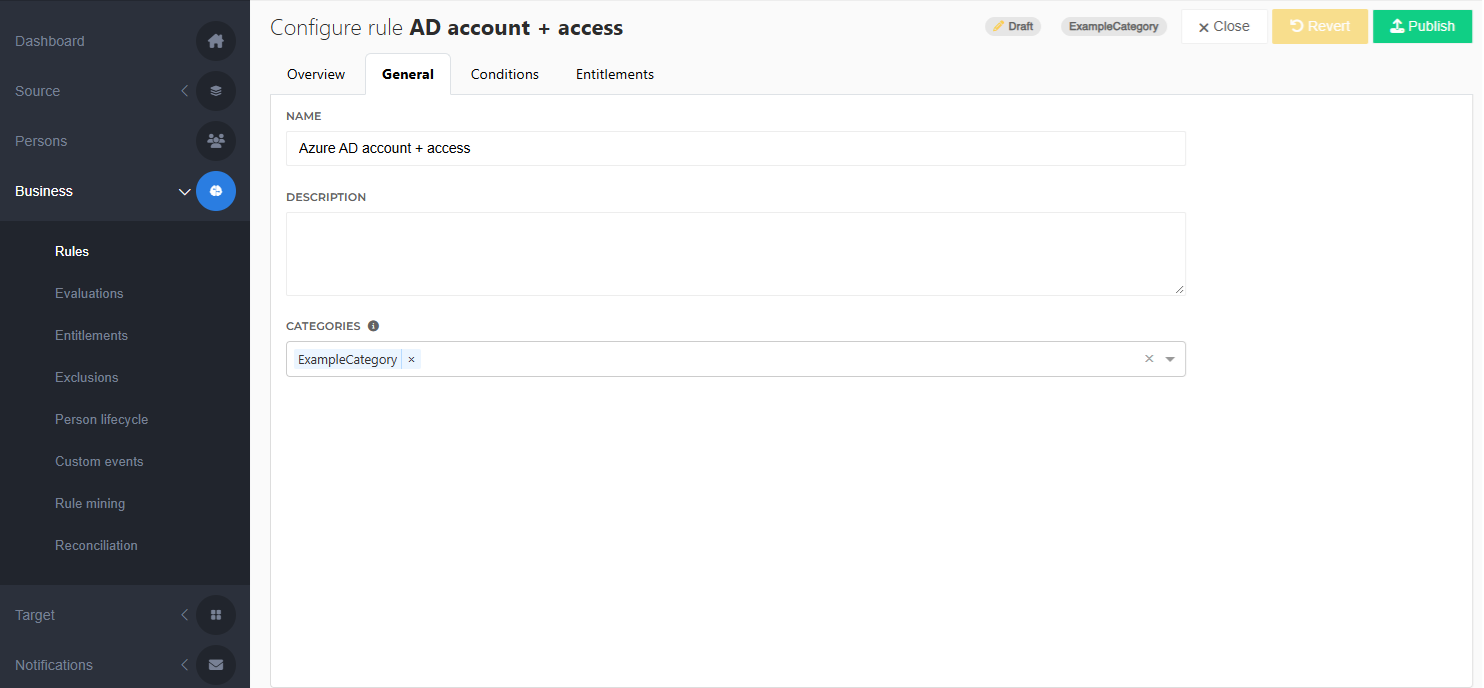Open the Categories dropdown arrow
This screenshot has height=688, width=1484.
coord(1170,359)
